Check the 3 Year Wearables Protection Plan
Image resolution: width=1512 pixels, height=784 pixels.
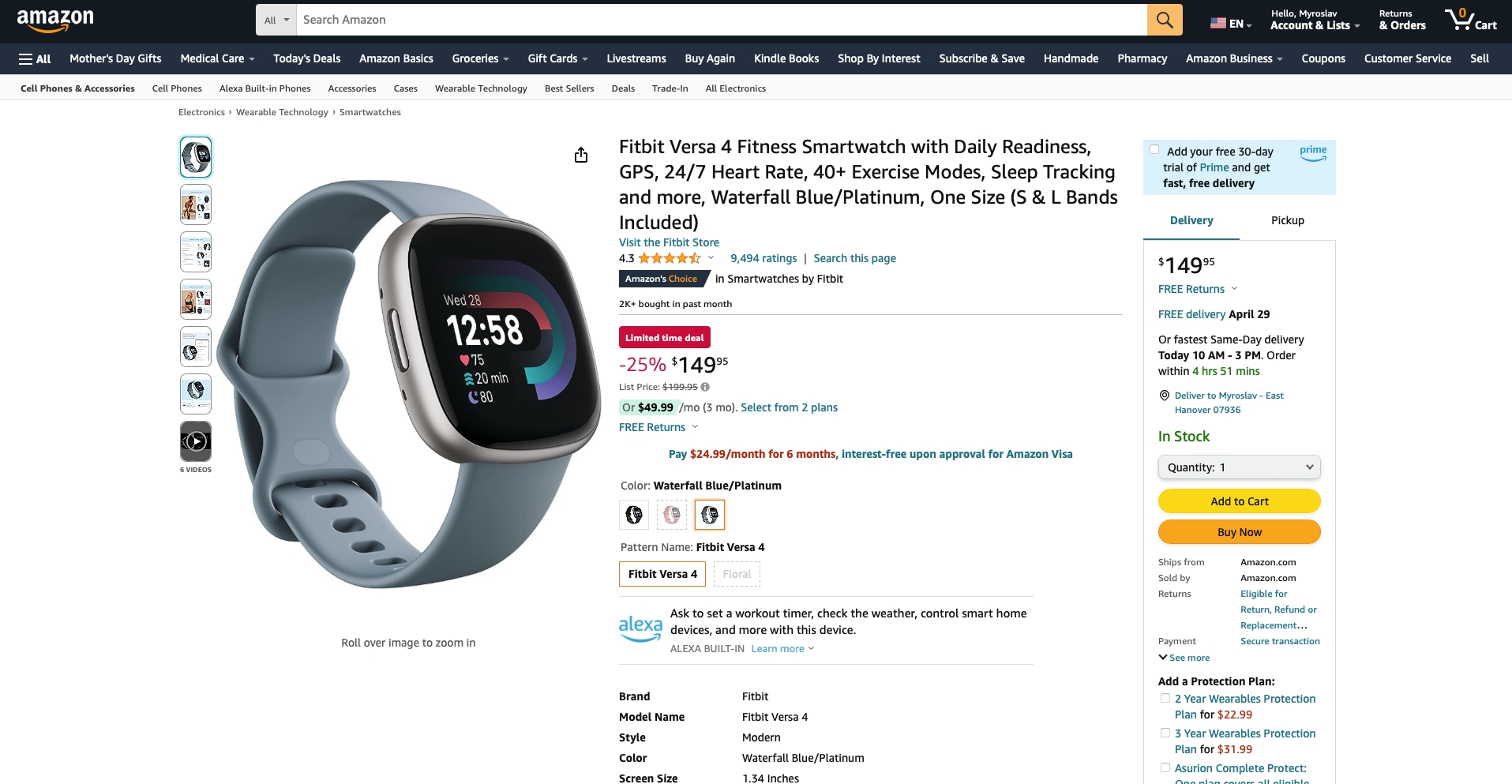click(1165, 733)
